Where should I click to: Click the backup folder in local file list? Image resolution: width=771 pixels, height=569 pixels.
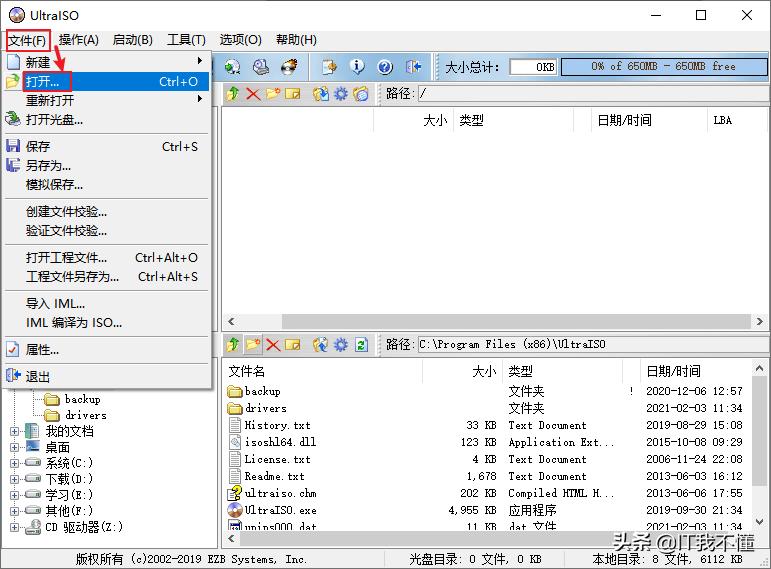pos(263,391)
